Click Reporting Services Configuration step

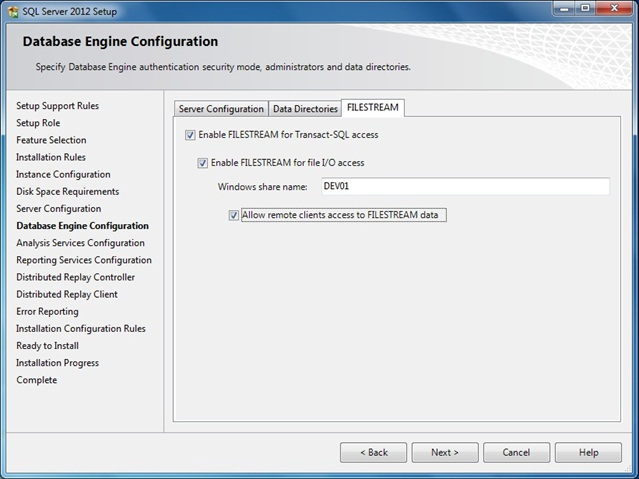[x=84, y=260]
